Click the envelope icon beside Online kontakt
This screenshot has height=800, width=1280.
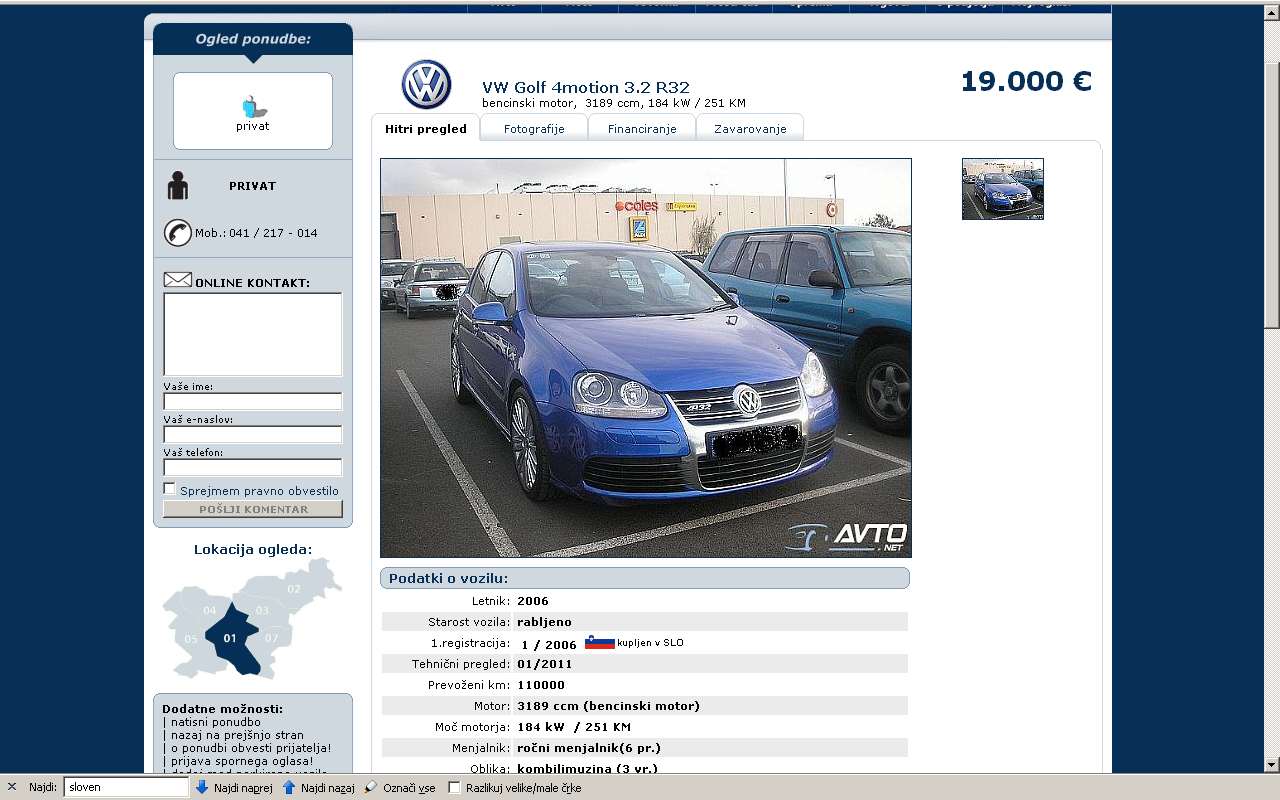click(177, 280)
